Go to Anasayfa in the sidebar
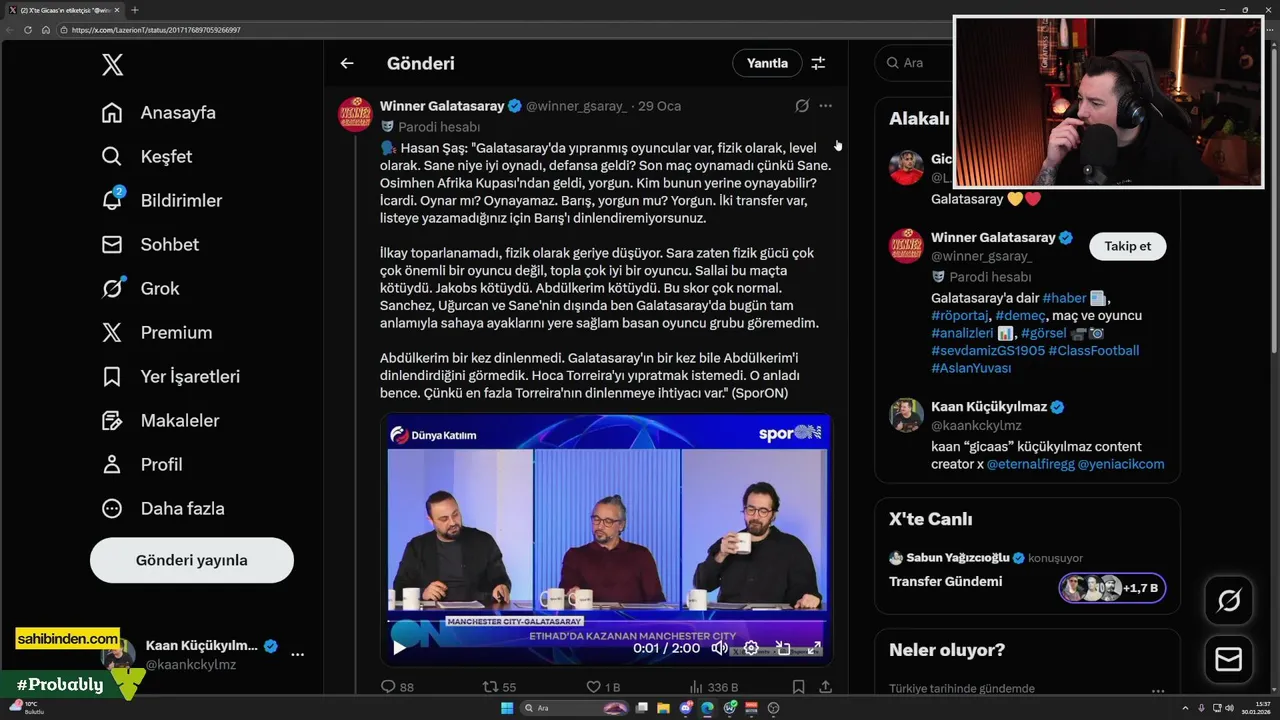The image size is (1280, 720). (159, 113)
